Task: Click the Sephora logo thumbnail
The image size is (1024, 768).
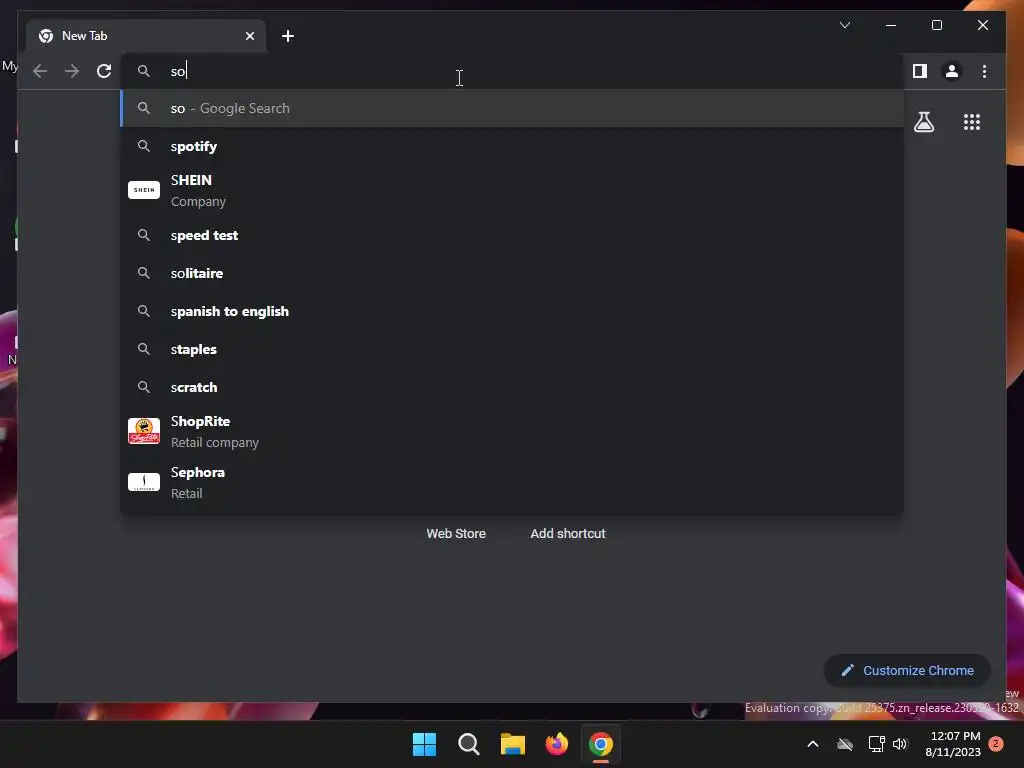Action: click(144, 482)
